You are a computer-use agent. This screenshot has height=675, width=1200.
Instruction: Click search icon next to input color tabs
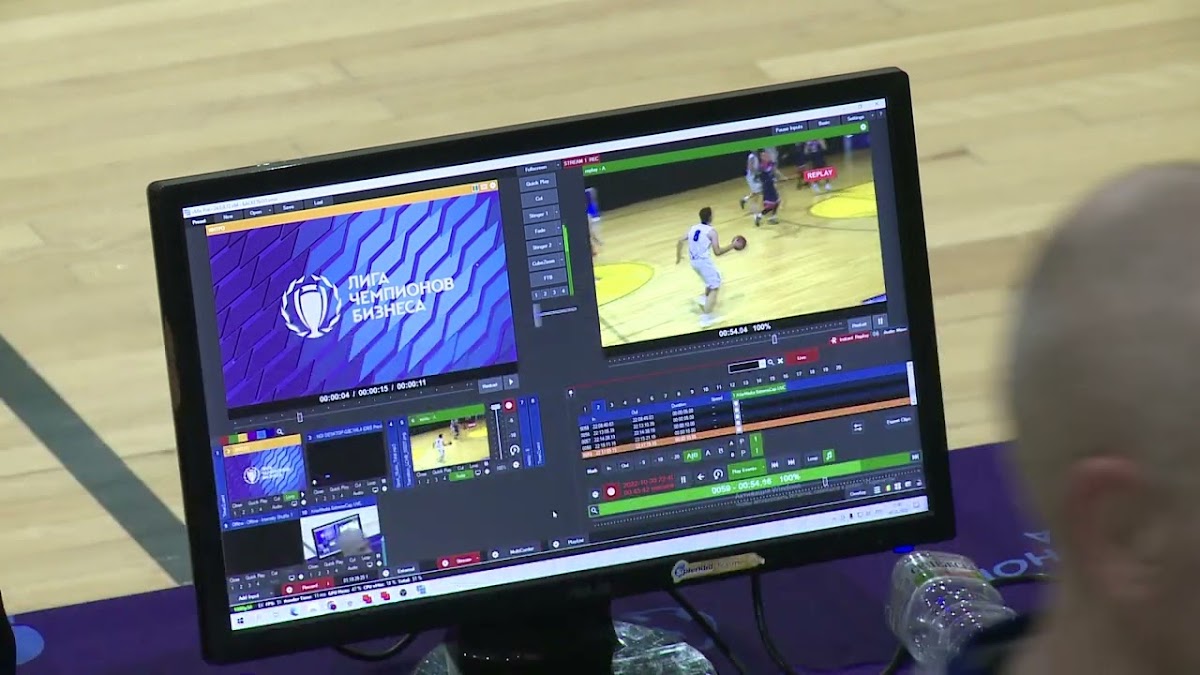(x=280, y=432)
